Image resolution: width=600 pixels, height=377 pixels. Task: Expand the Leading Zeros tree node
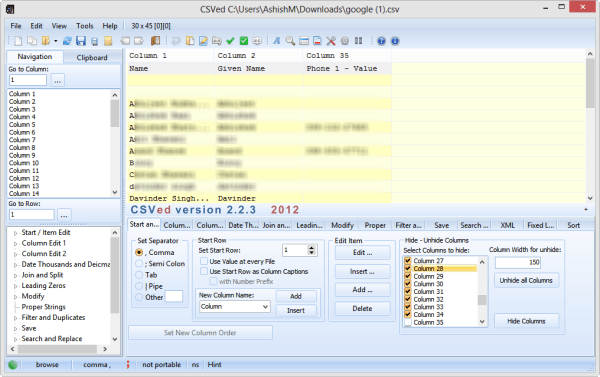tap(16, 286)
